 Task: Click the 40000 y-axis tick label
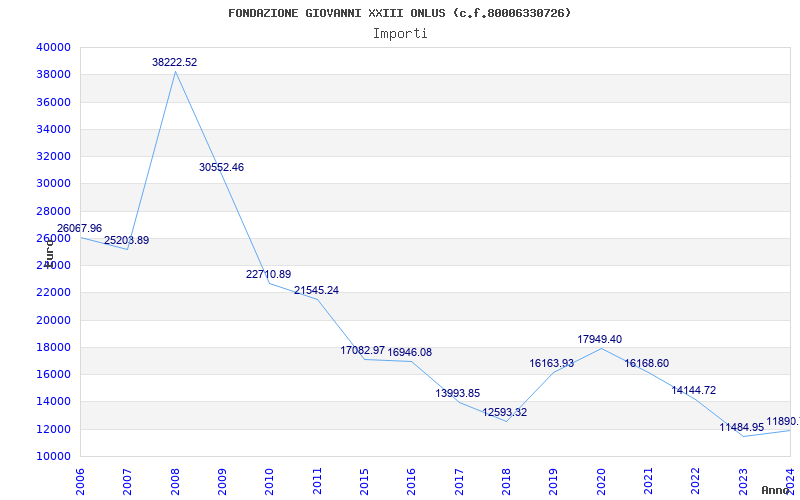click(53, 47)
